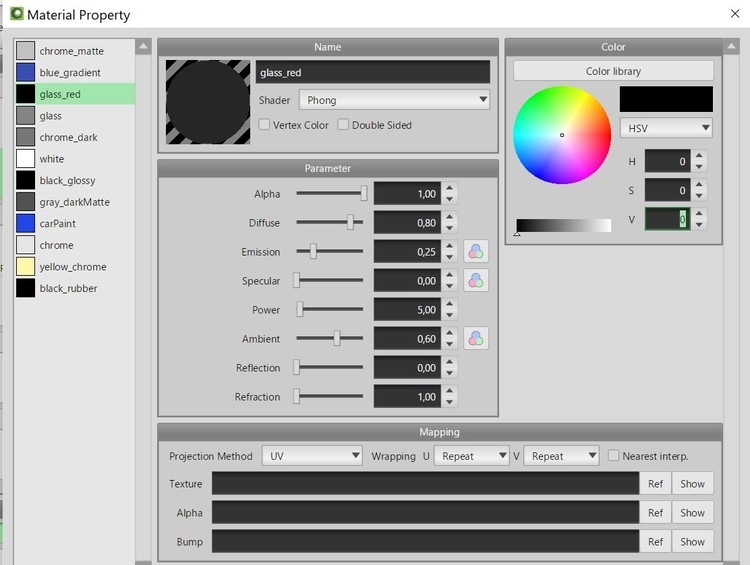Pick a hue on the color wheel

click(x=562, y=135)
